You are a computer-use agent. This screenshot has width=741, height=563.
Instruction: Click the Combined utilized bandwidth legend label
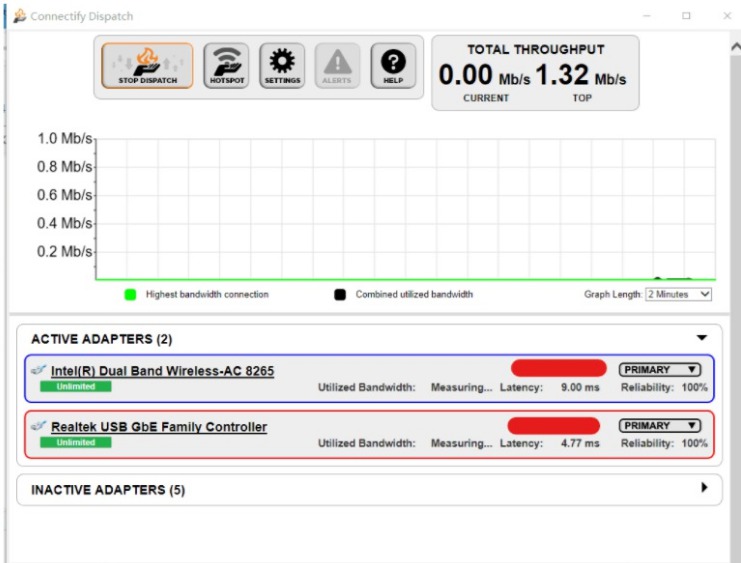click(414, 294)
